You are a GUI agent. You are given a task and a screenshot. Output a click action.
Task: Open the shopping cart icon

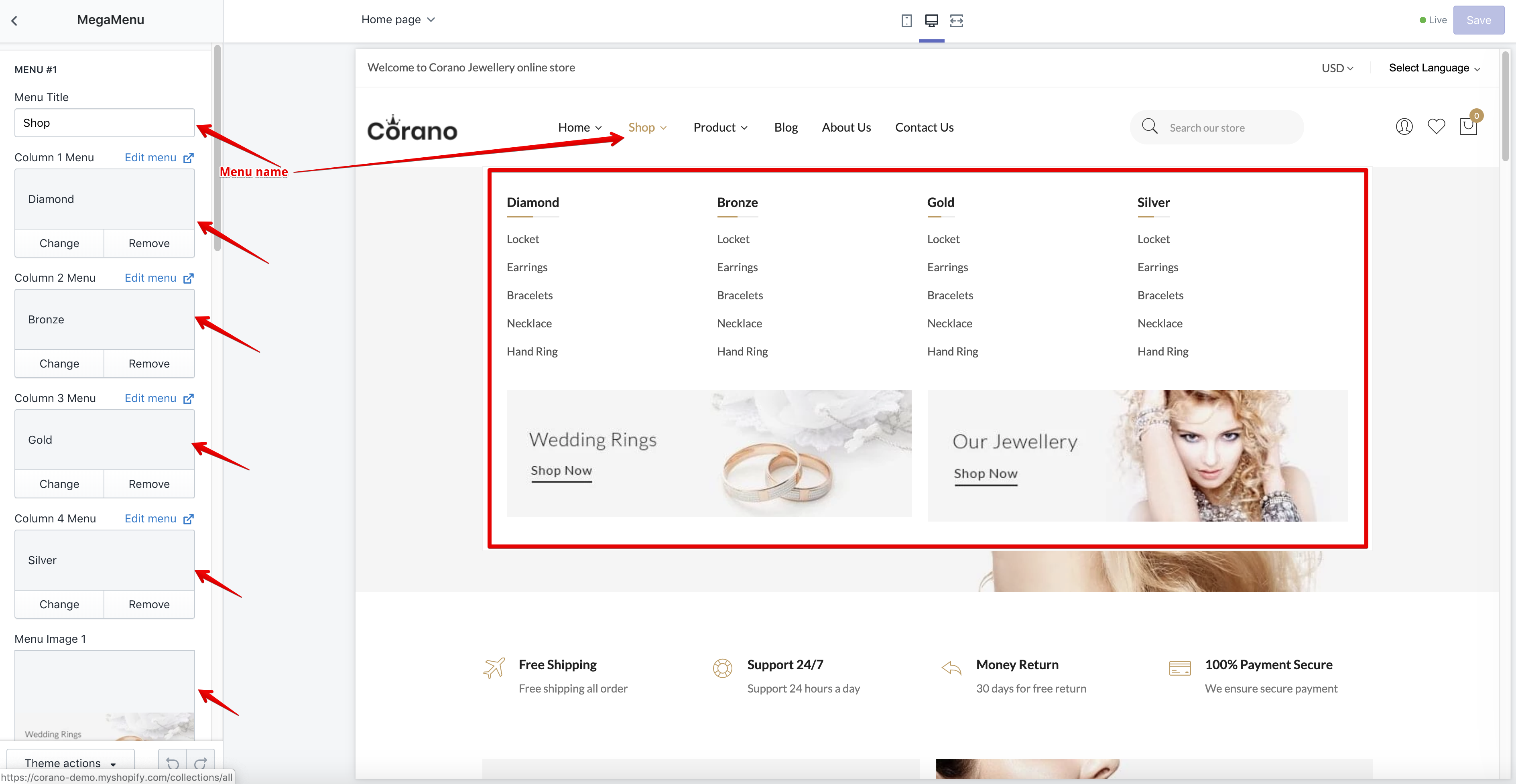tap(1468, 126)
